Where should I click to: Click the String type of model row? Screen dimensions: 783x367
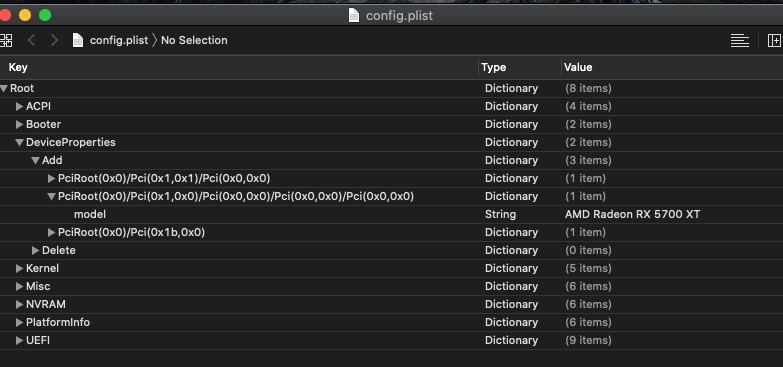point(500,214)
